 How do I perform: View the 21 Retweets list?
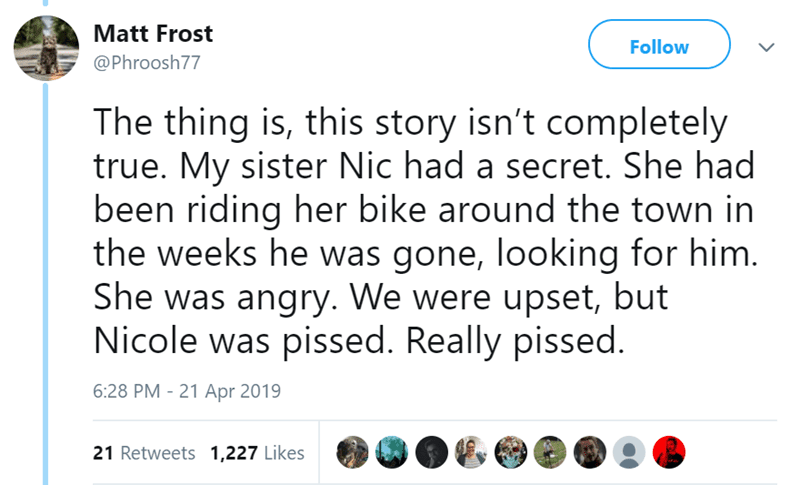click(x=143, y=452)
